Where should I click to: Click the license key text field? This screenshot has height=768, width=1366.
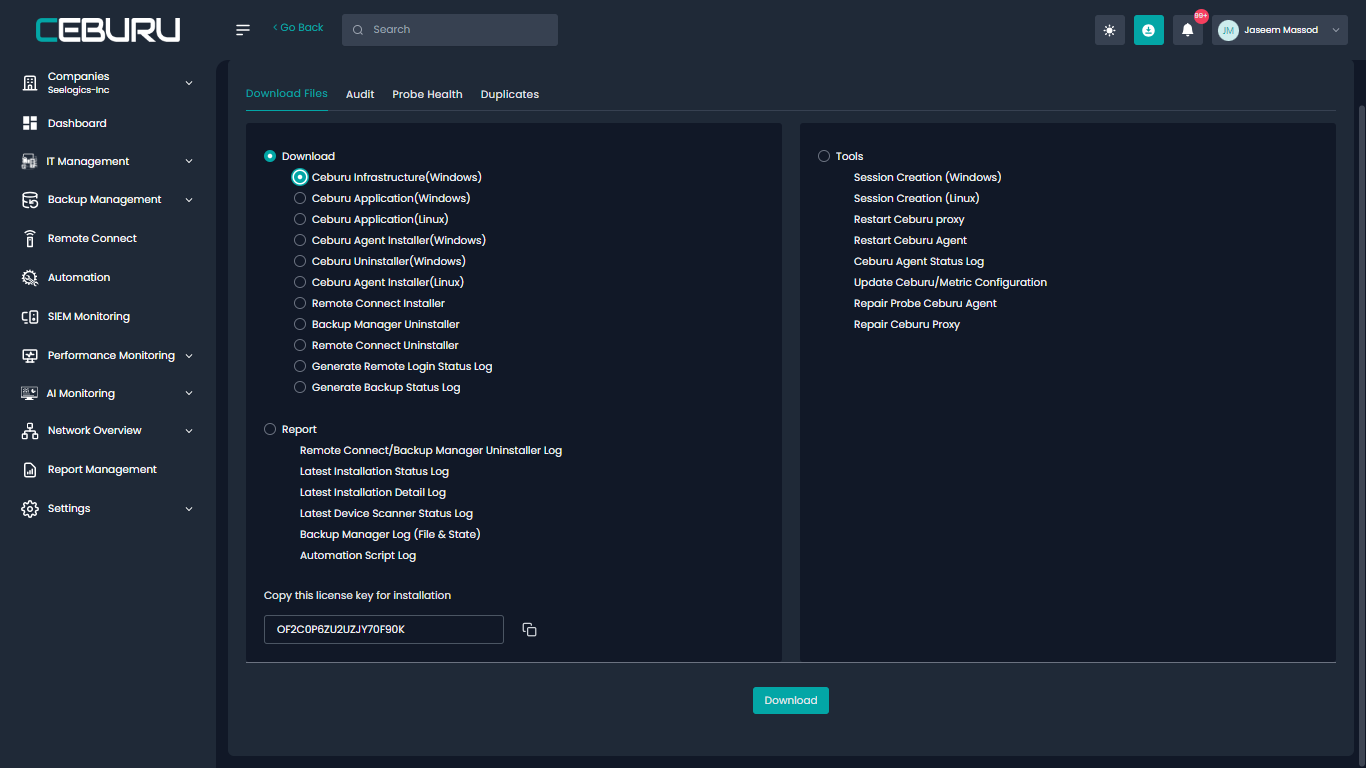pyautogui.click(x=384, y=630)
